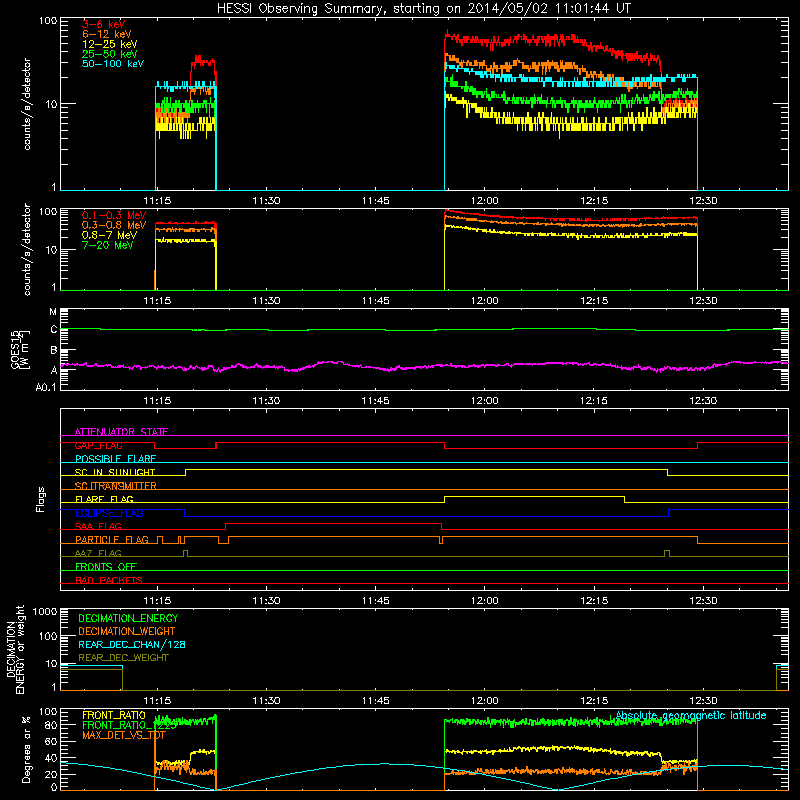This screenshot has width=800, height=800.
Task: Click 12:30 tick label under the decimation panel
Action: click(703, 701)
